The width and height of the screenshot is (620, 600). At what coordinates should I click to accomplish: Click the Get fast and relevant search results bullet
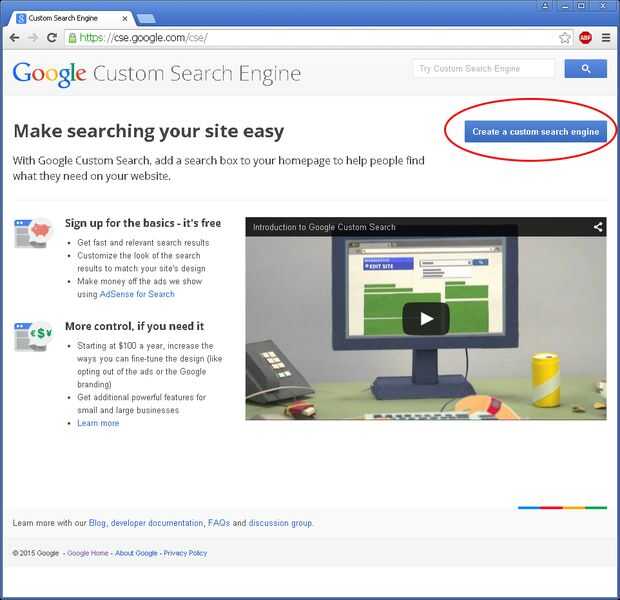point(143,242)
